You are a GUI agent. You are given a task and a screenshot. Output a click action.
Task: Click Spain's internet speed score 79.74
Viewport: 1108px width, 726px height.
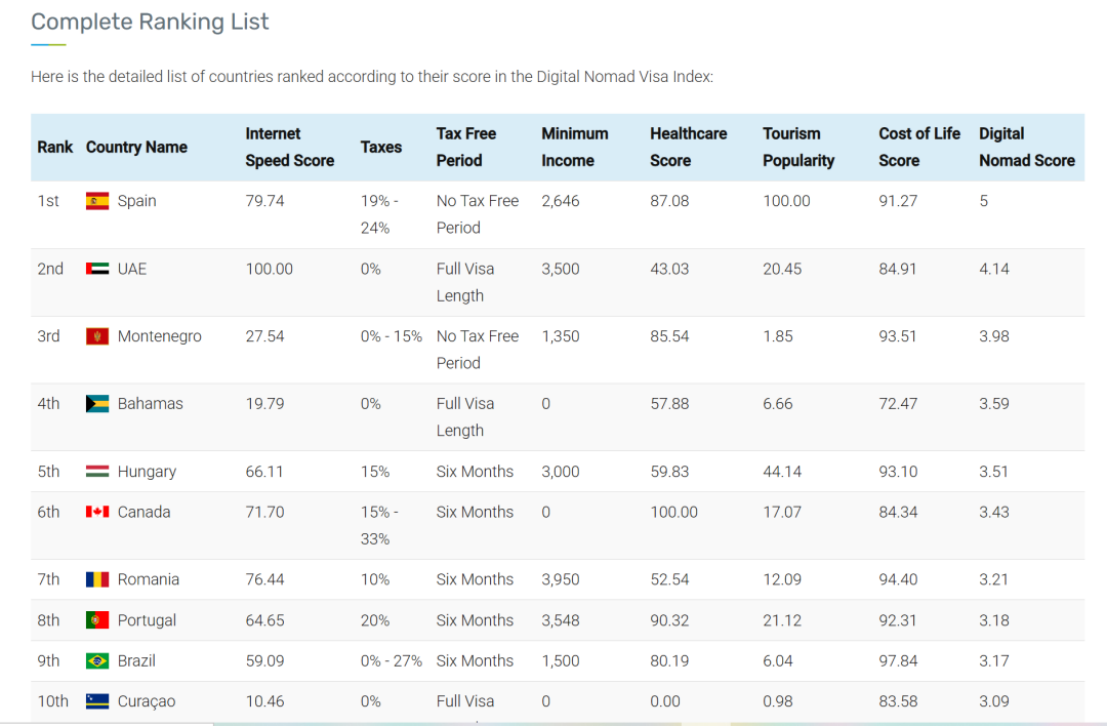pyautogui.click(x=265, y=201)
